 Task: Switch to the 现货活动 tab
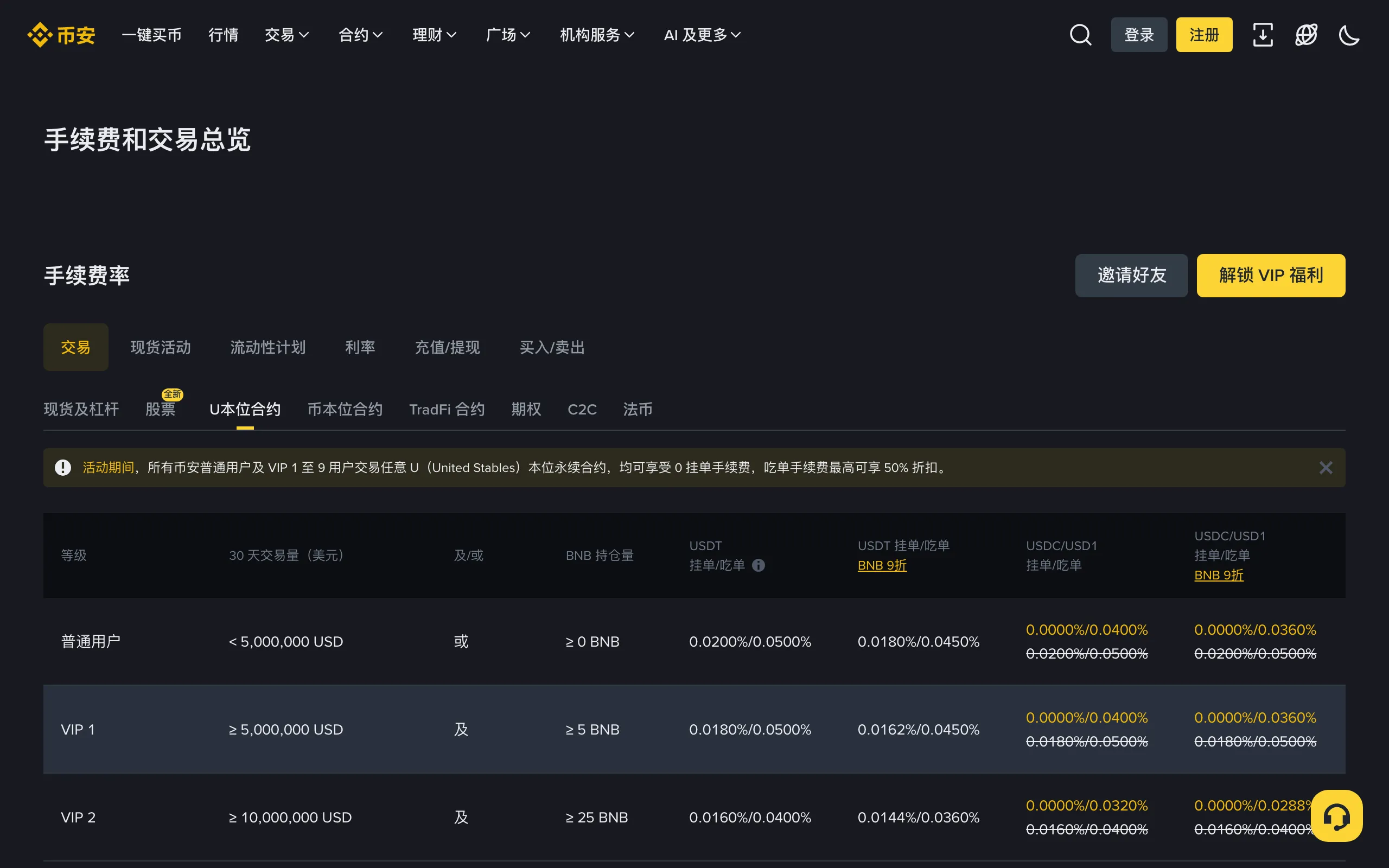[x=161, y=347]
